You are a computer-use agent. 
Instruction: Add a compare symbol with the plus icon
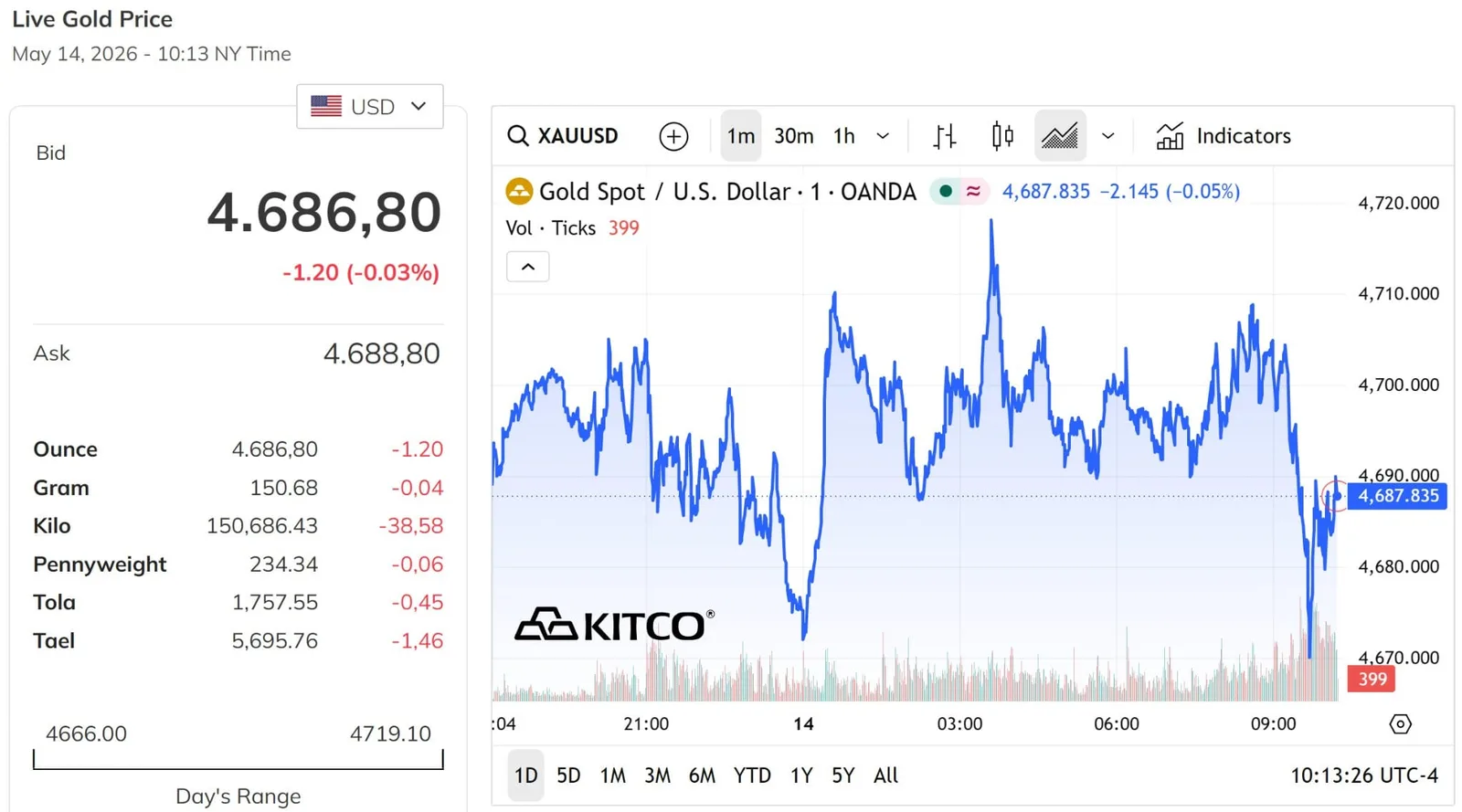pyautogui.click(x=673, y=136)
